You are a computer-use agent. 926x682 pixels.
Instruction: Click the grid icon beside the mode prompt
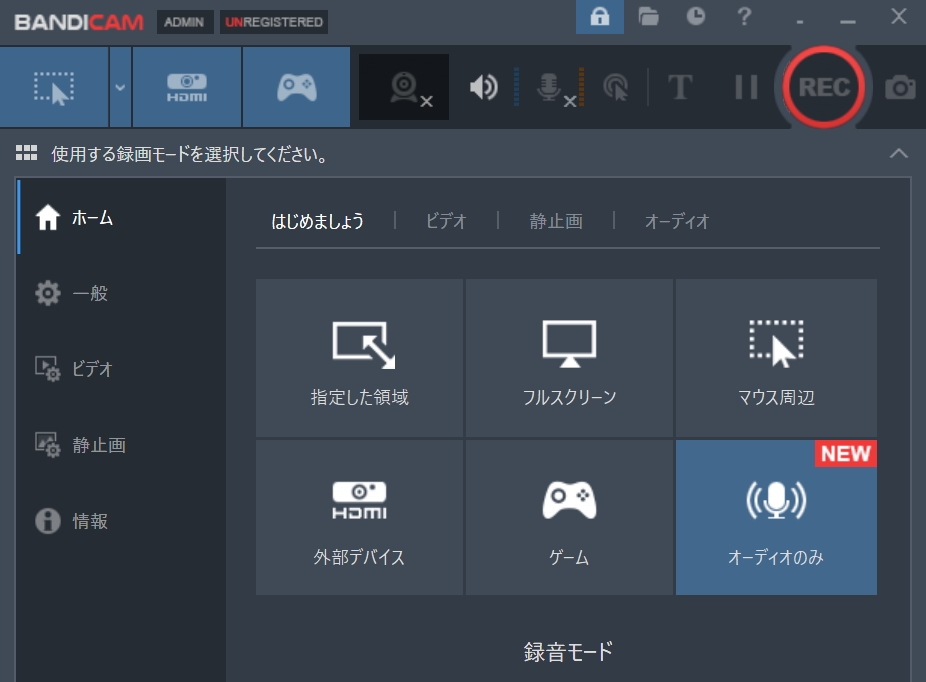coord(27,153)
